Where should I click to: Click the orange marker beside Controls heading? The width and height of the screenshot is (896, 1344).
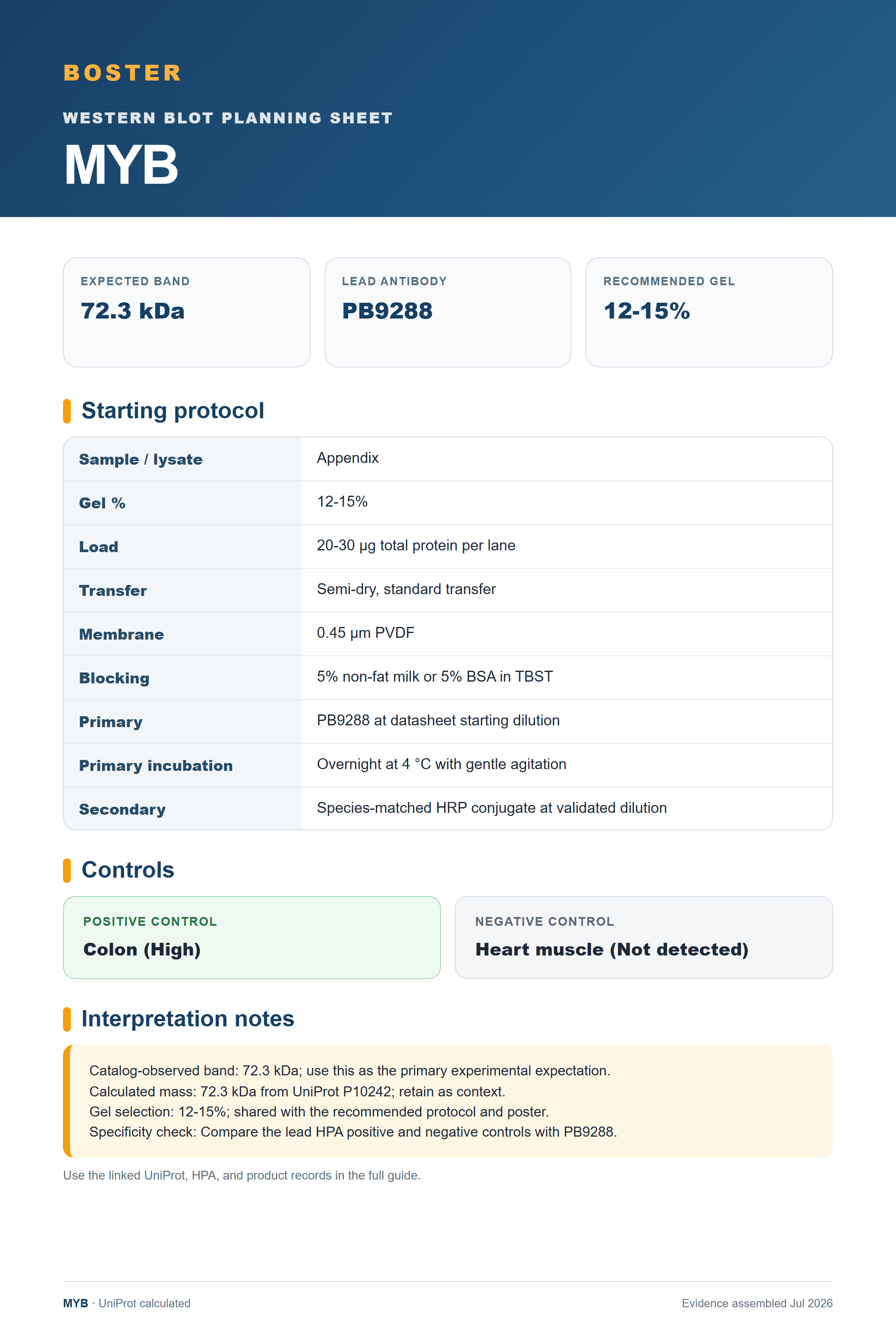point(67,870)
